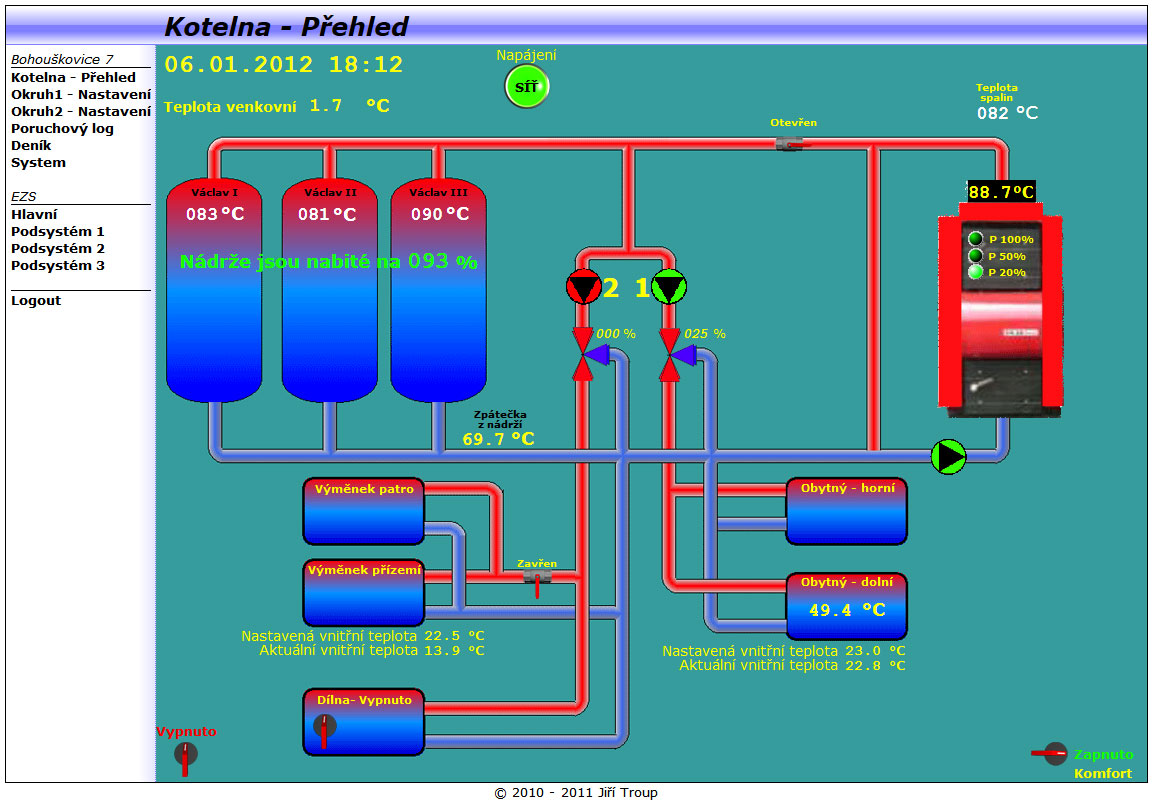Image resolution: width=1155 pixels, height=810 pixels.
Task: Click the green SÍŤ power supply indicator
Action: coord(526,87)
